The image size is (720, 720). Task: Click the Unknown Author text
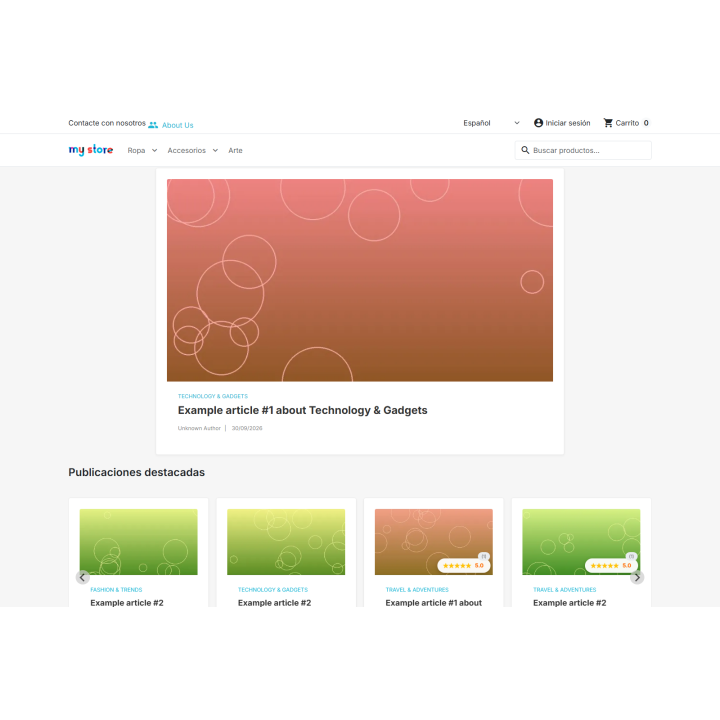point(199,428)
